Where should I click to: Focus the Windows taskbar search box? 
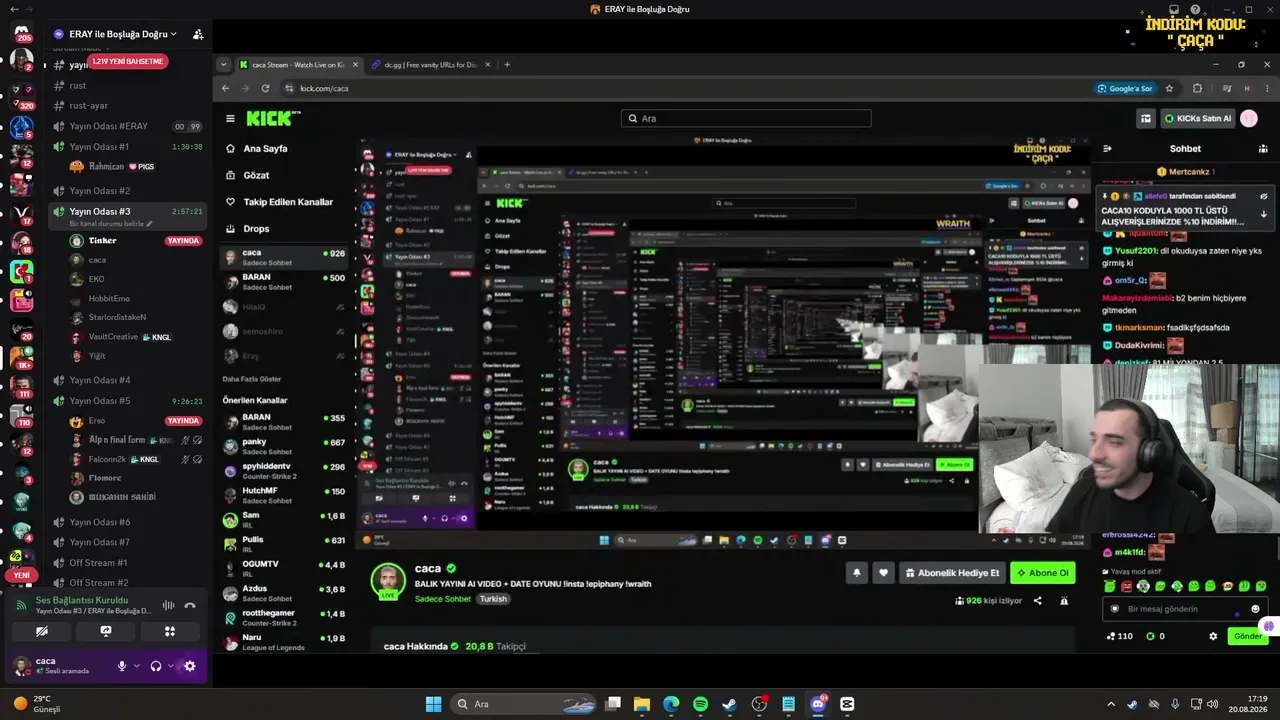523,704
